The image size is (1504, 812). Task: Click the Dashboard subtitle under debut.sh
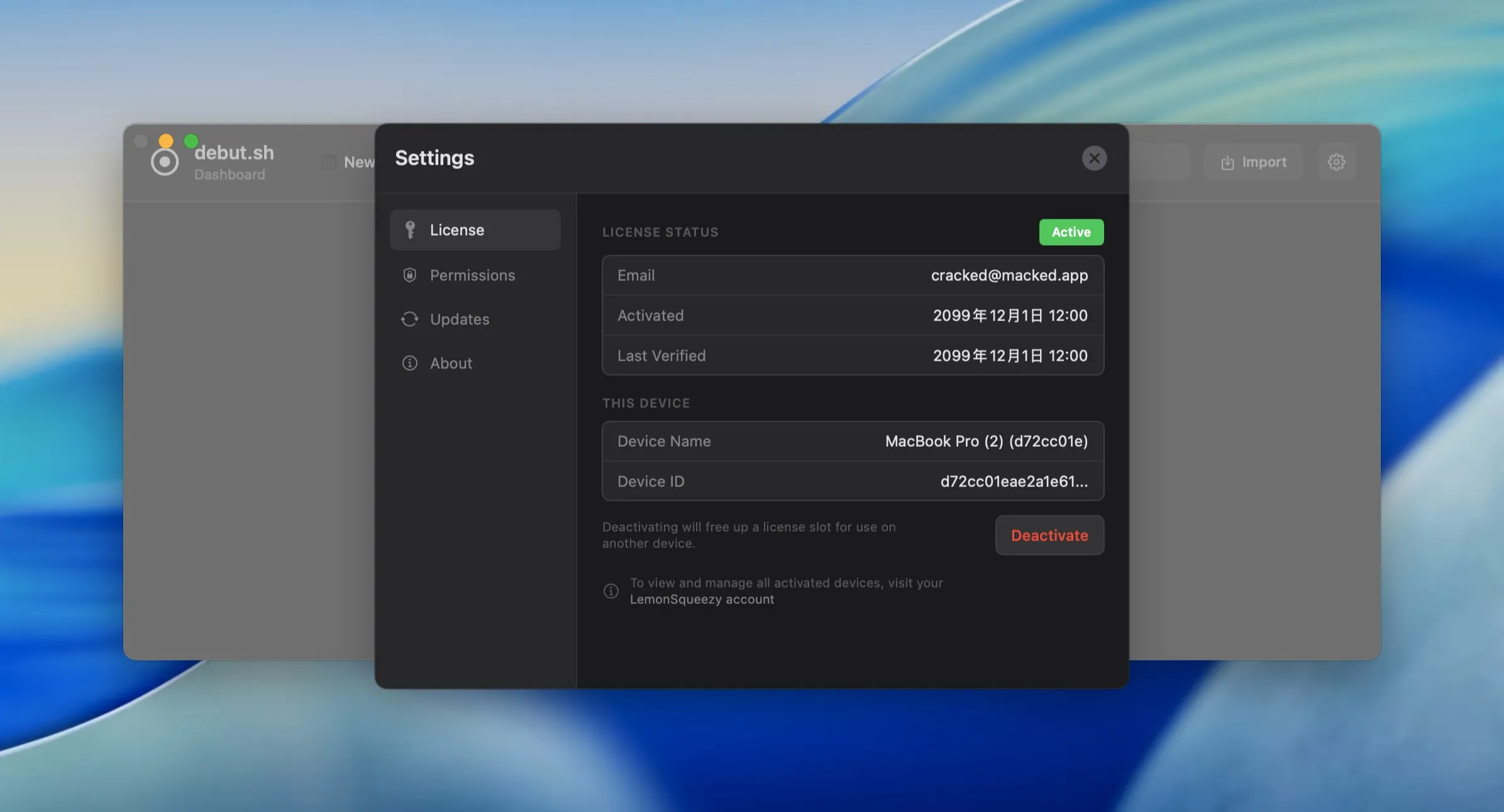coord(229,175)
